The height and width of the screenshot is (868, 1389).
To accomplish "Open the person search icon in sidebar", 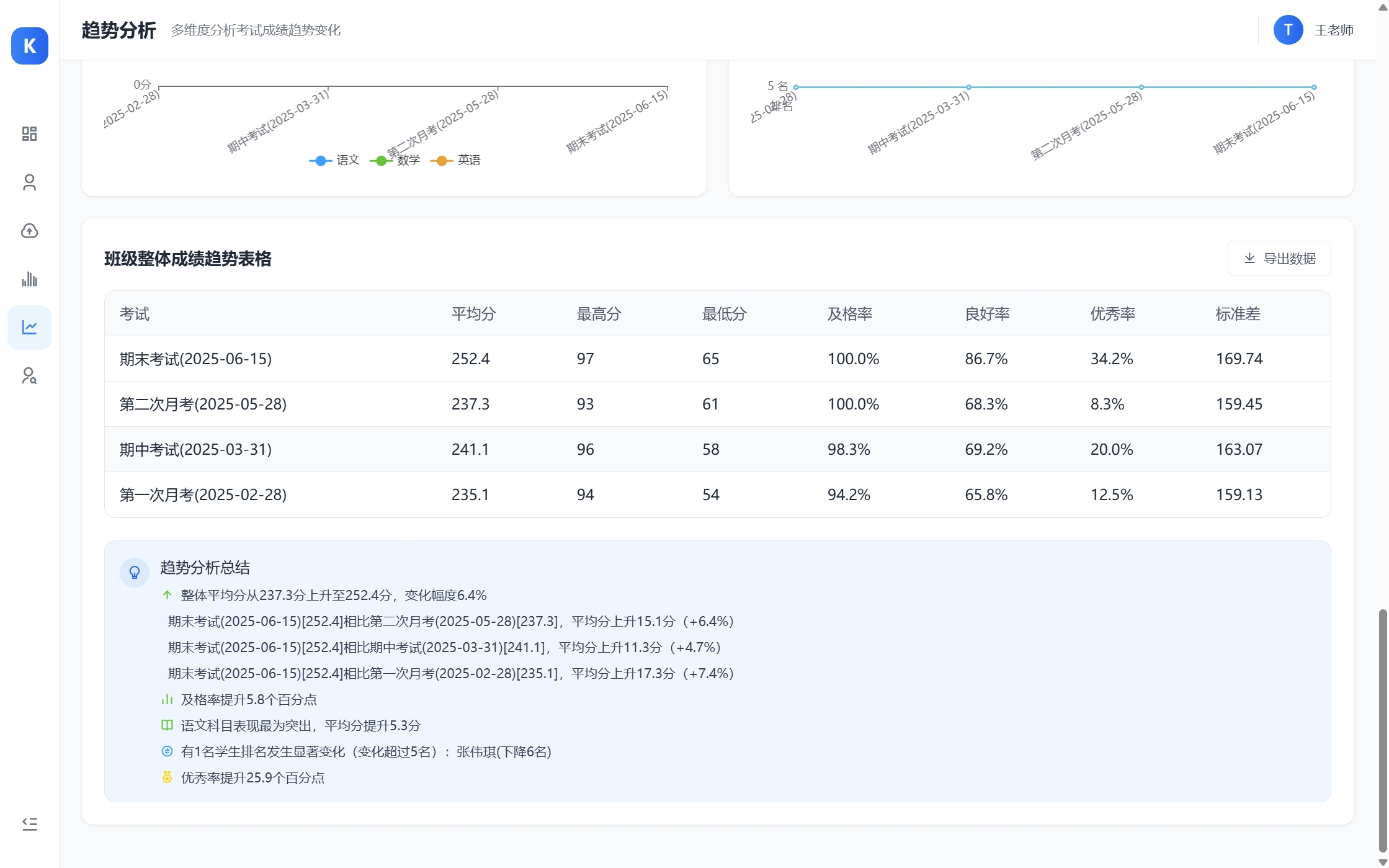I will (29, 376).
